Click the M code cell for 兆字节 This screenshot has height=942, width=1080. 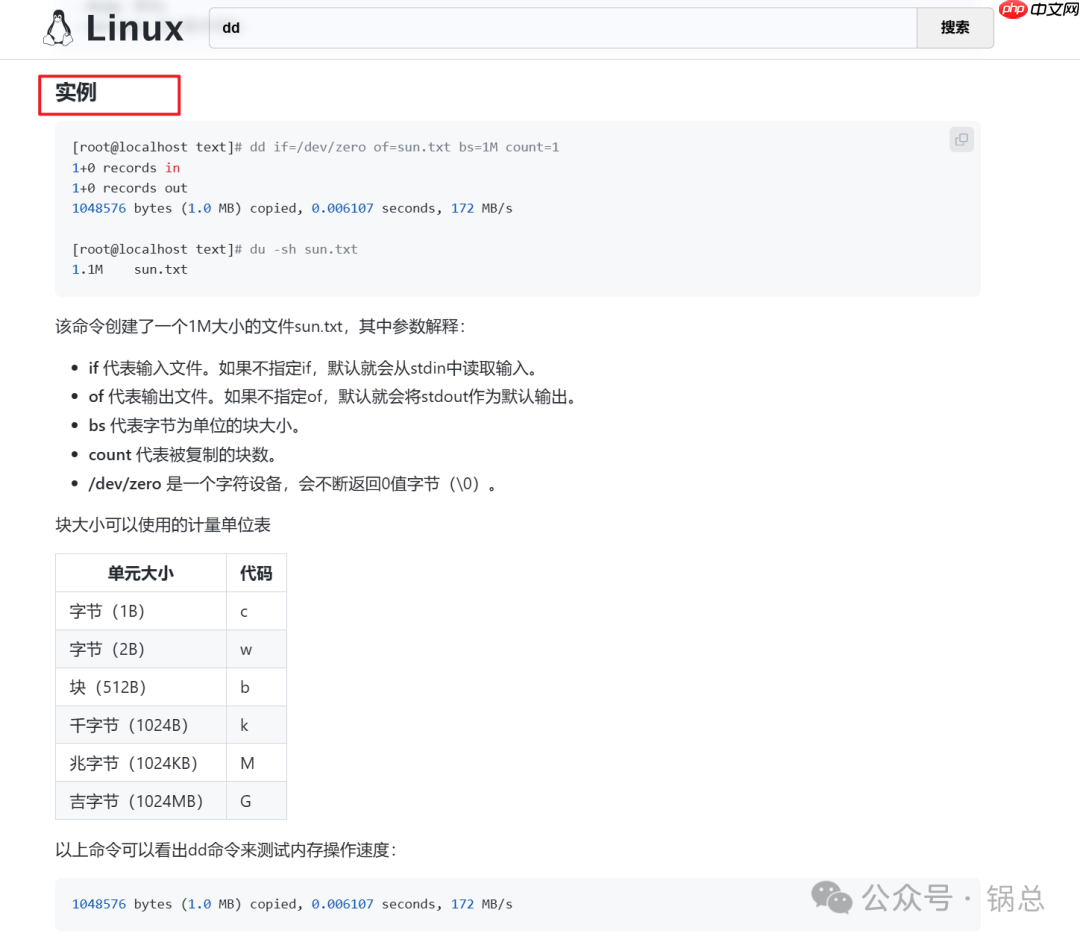click(245, 763)
